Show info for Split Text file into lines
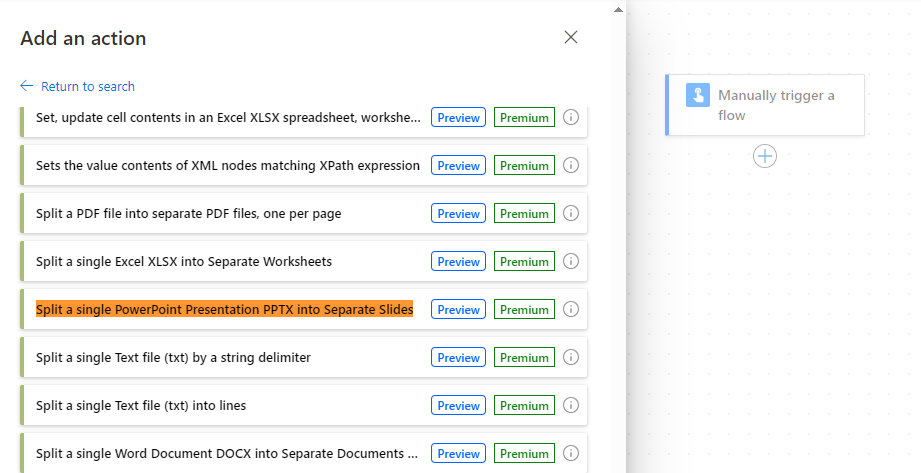This screenshot has height=473, width=921. click(x=570, y=405)
